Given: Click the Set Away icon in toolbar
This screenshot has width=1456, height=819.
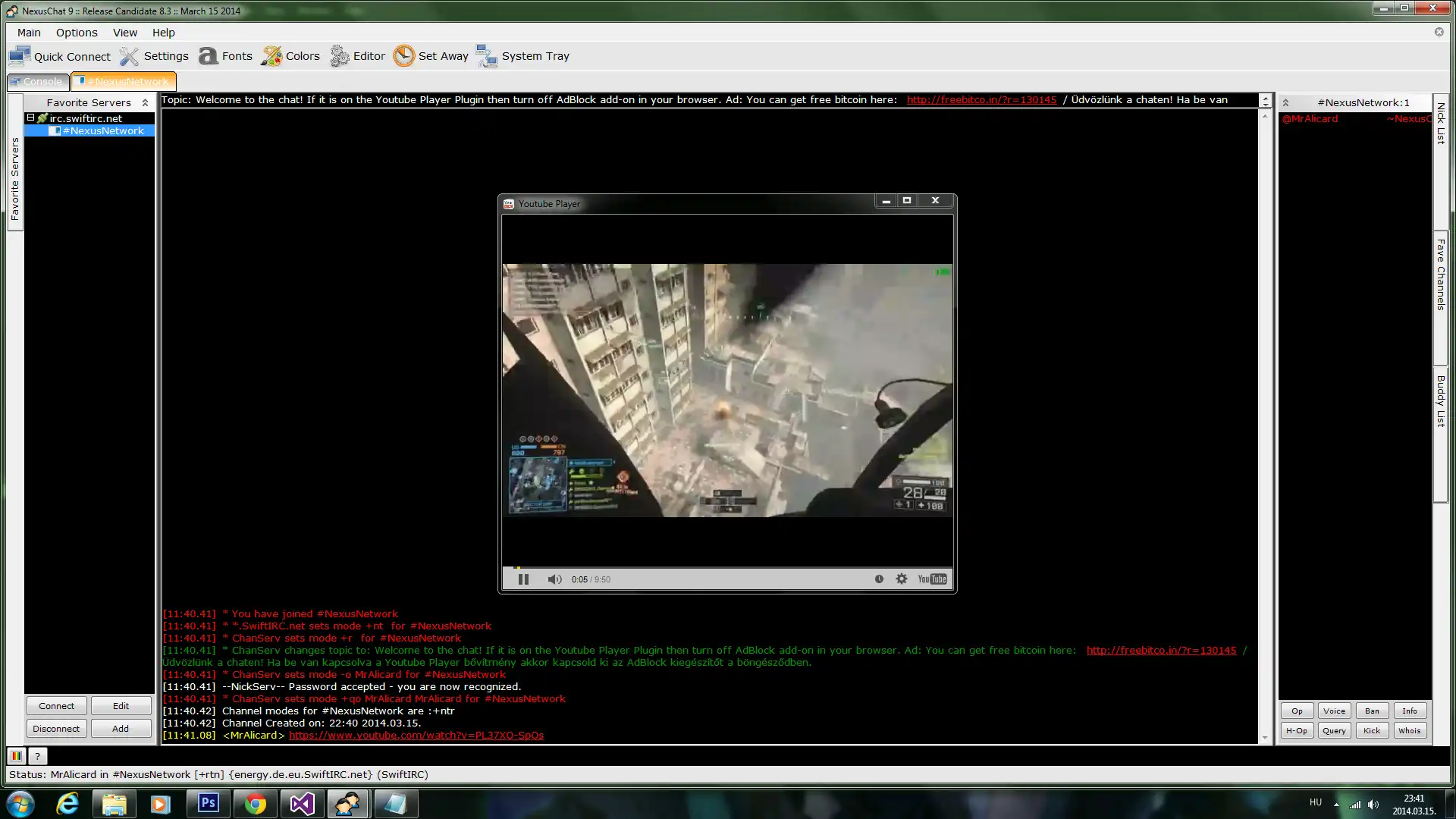Looking at the screenshot, I should pos(404,56).
